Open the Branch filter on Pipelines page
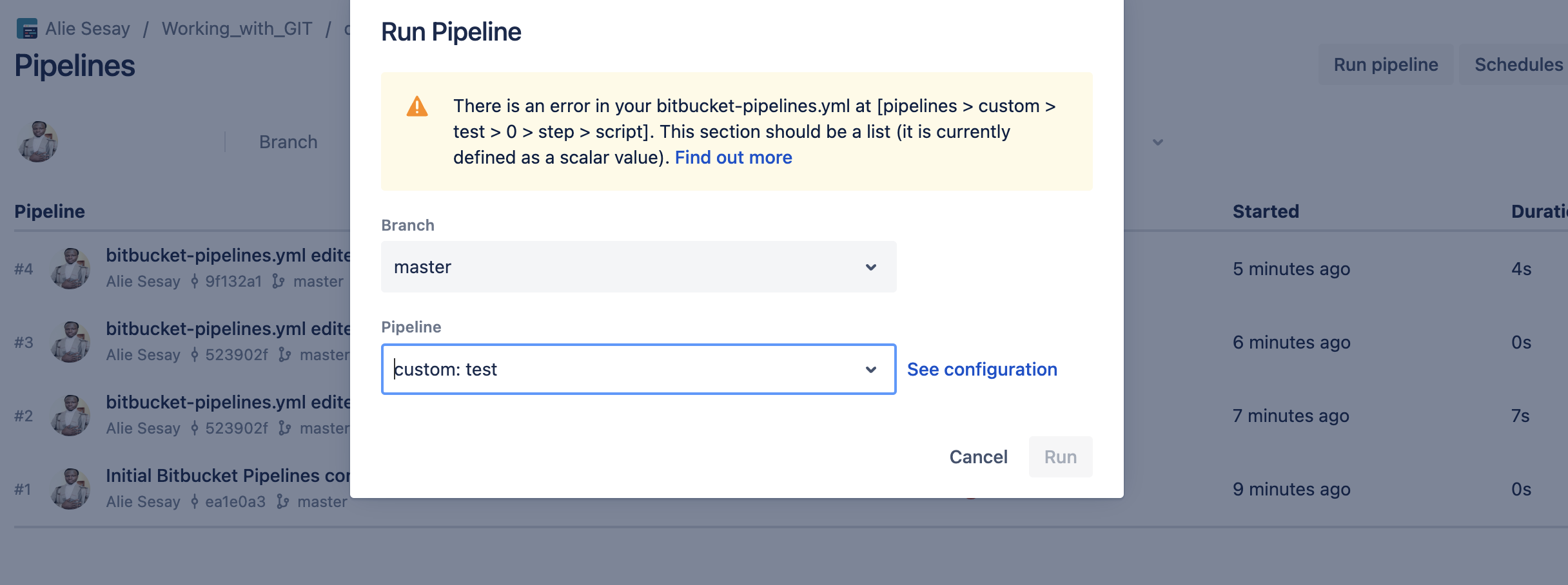The image size is (1568, 585). click(288, 142)
